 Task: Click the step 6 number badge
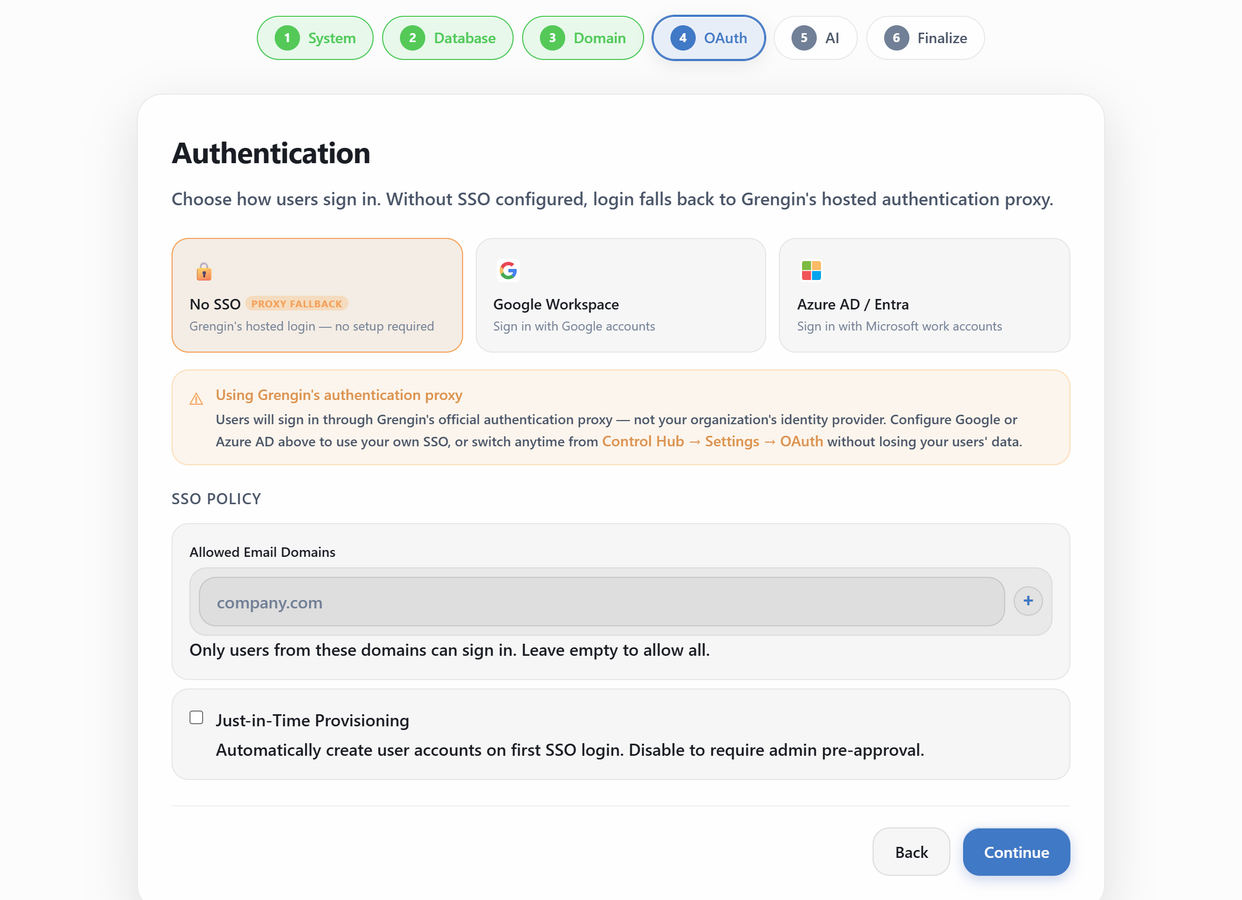coord(896,38)
